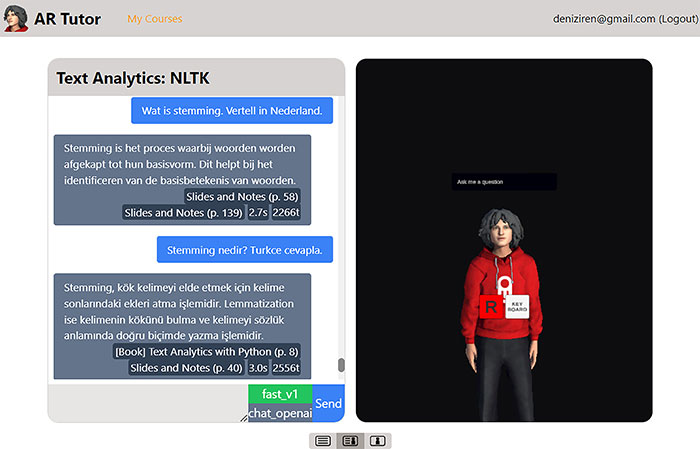Toggle the chat_openai engine option
The width and height of the screenshot is (700, 449).
coord(280,413)
